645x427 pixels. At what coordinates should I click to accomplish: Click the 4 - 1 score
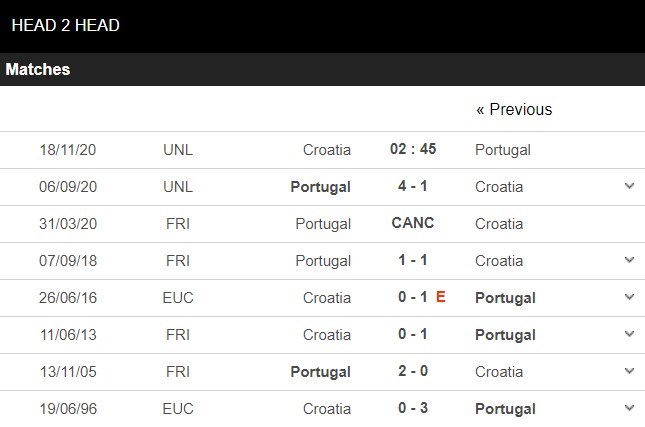click(412, 186)
